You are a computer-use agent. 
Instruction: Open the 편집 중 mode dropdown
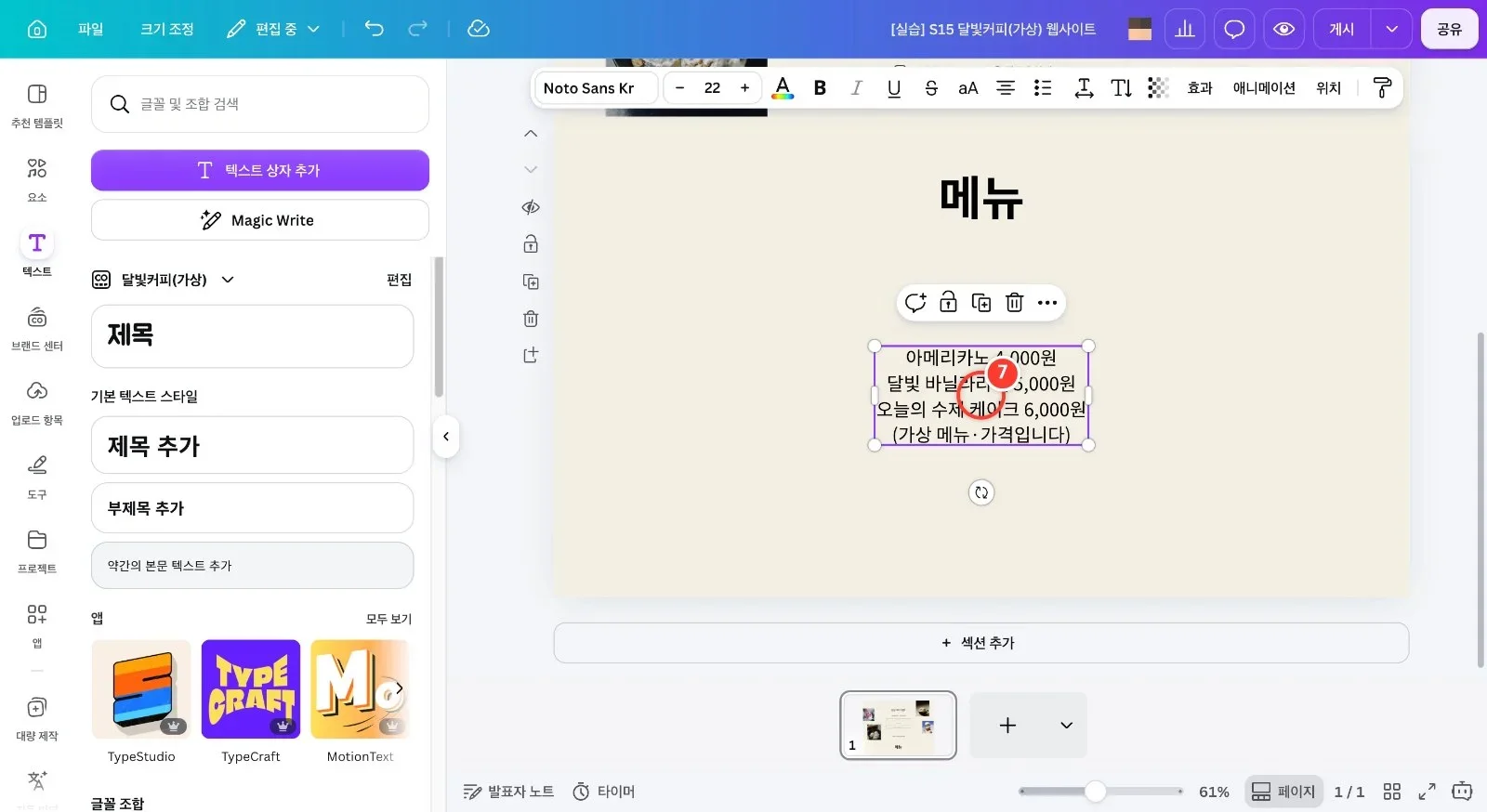(x=273, y=29)
